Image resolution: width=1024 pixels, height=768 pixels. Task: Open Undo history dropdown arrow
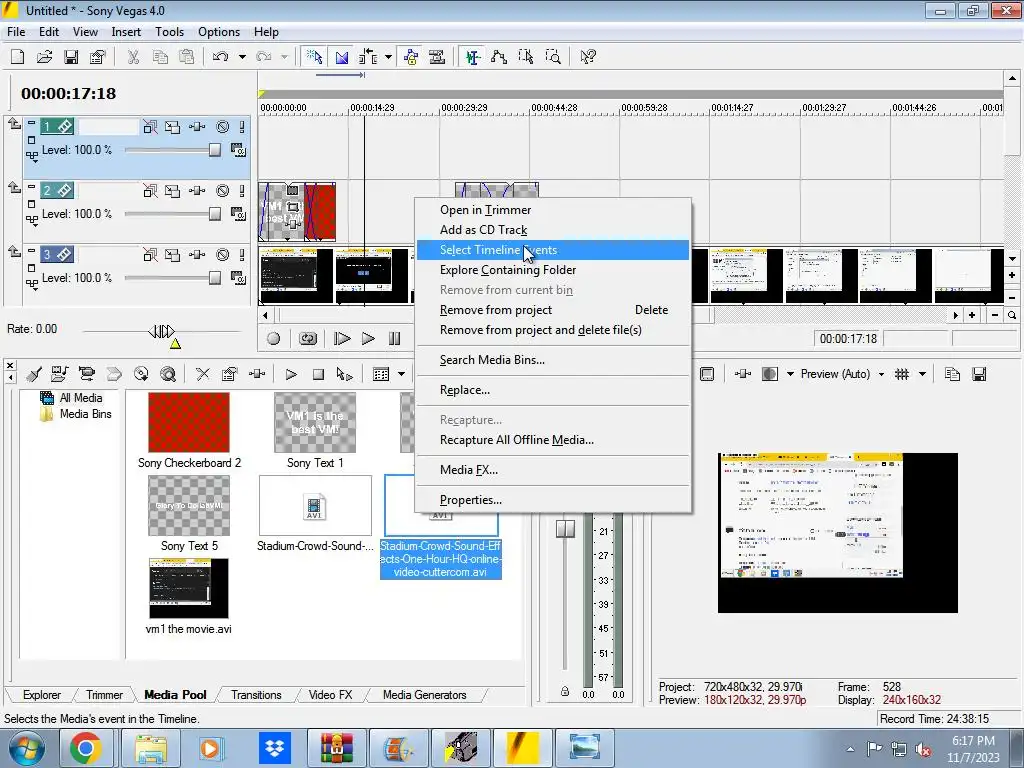[x=242, y=57]
